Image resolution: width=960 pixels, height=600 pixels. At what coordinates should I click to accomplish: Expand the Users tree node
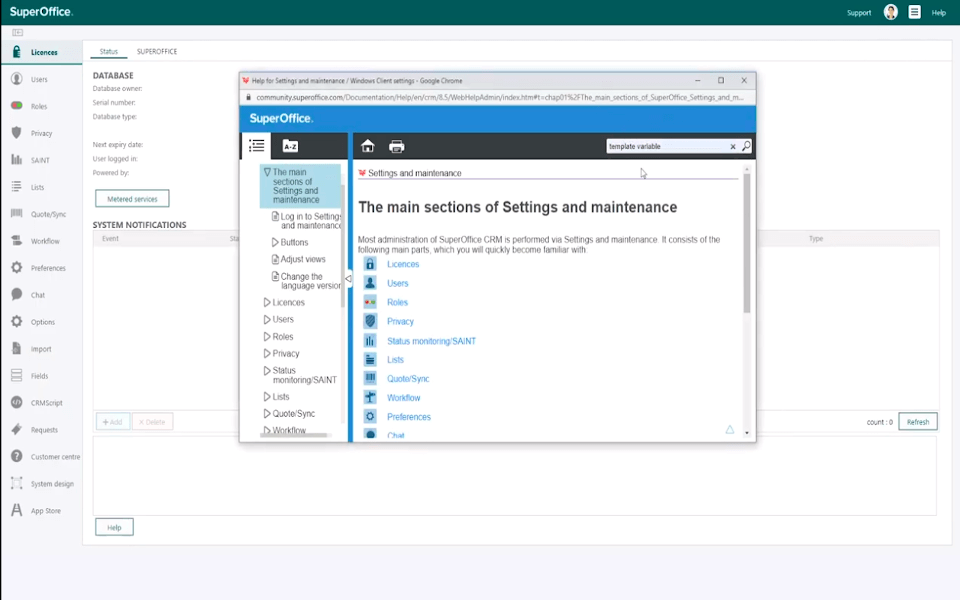(267, 320)
